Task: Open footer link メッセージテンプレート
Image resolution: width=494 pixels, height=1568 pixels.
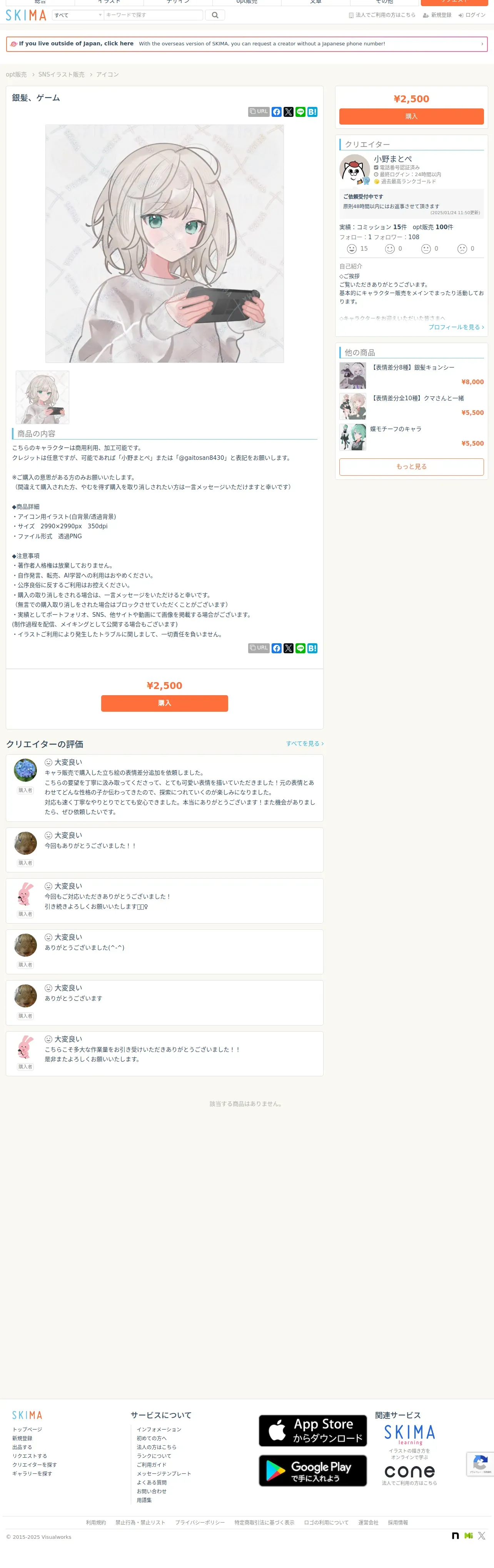Action: point(164,1474)
